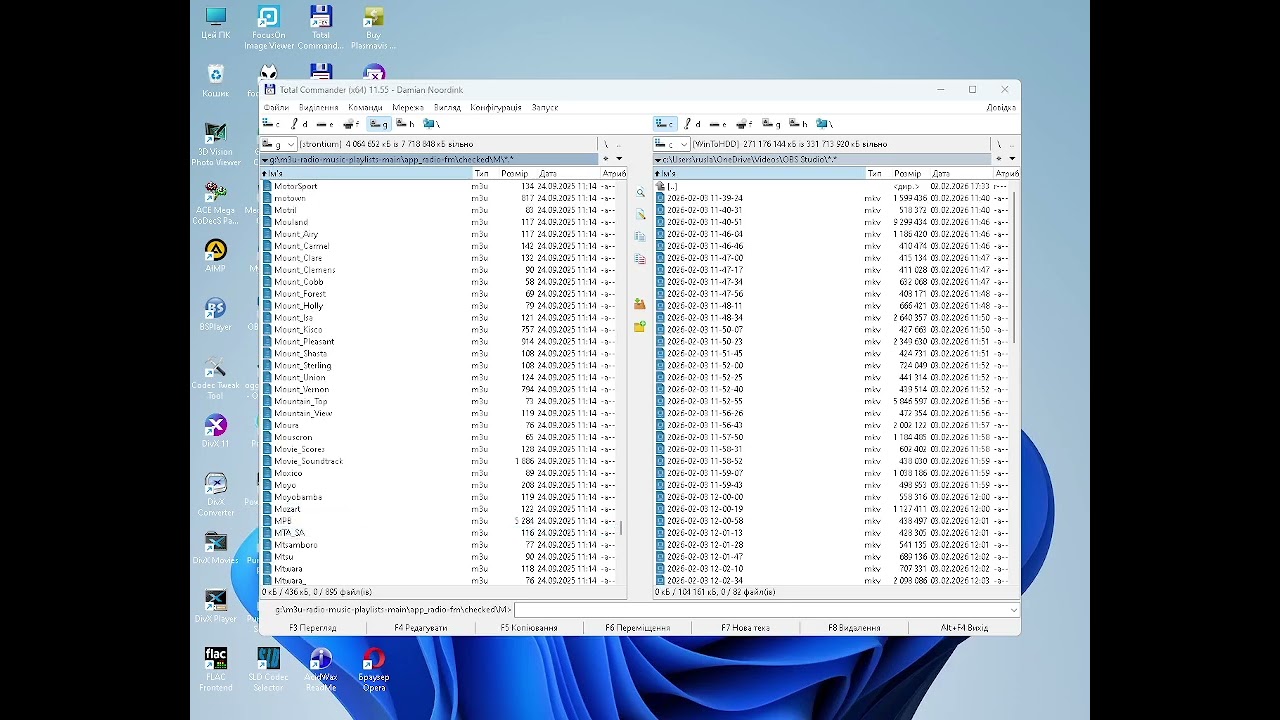This screenshot has height=720, width=1280.
Task: Select Mozart playlist in left panel
Action: 439,509
